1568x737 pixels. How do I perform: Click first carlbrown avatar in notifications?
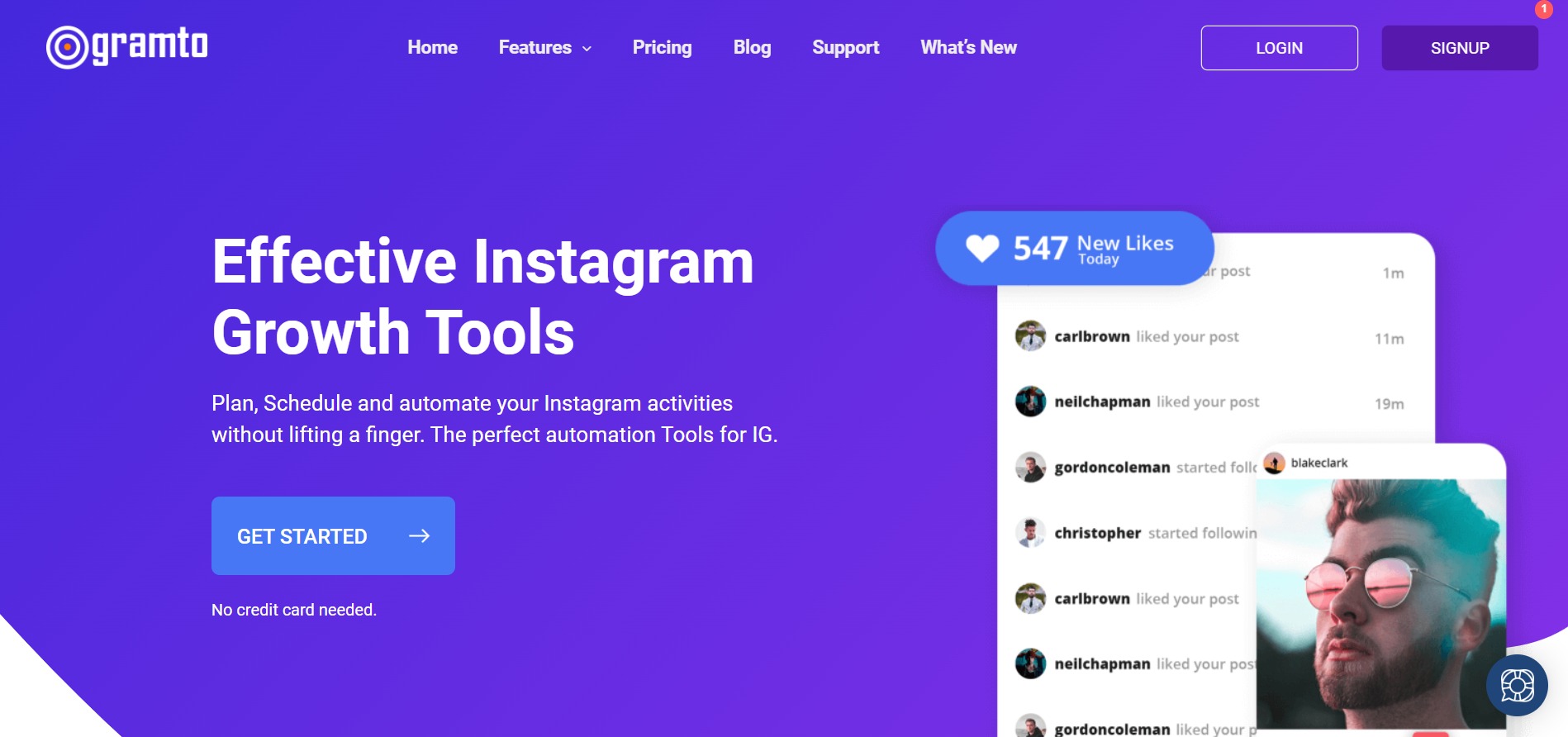point(1030,336)
